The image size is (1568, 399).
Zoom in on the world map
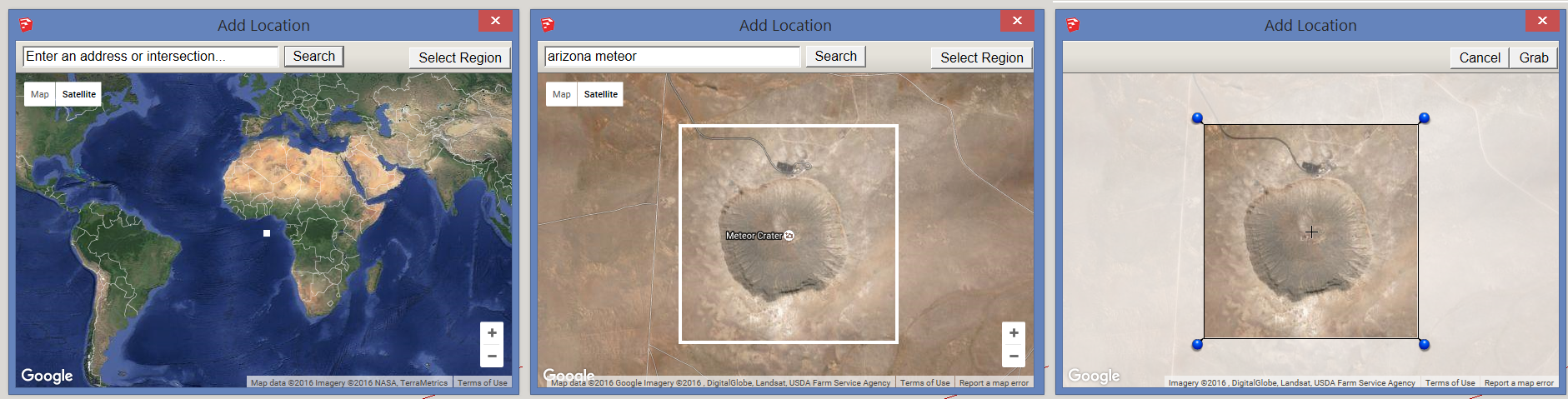492,333
